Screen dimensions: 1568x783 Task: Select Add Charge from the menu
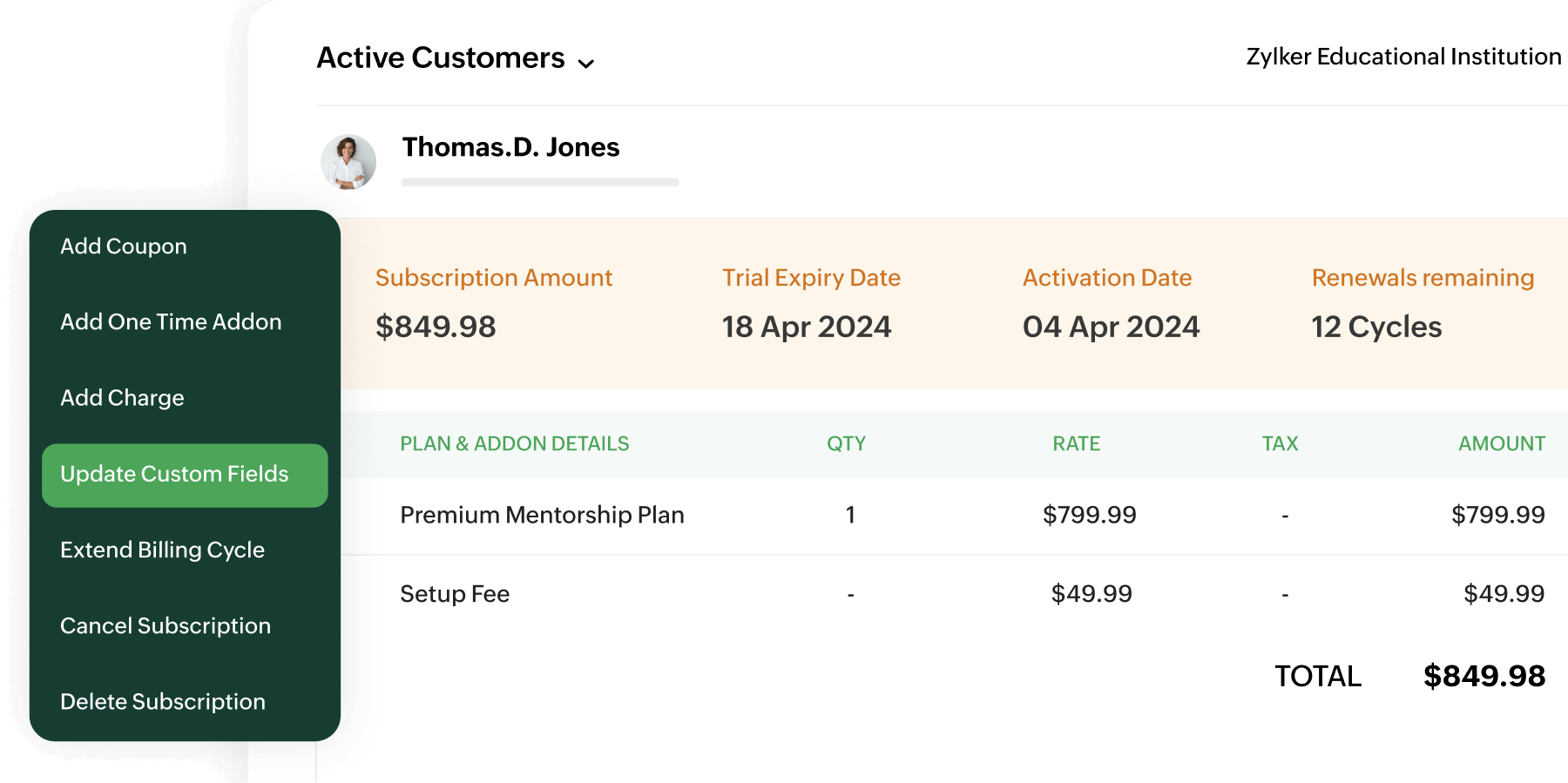click(121, 398)
